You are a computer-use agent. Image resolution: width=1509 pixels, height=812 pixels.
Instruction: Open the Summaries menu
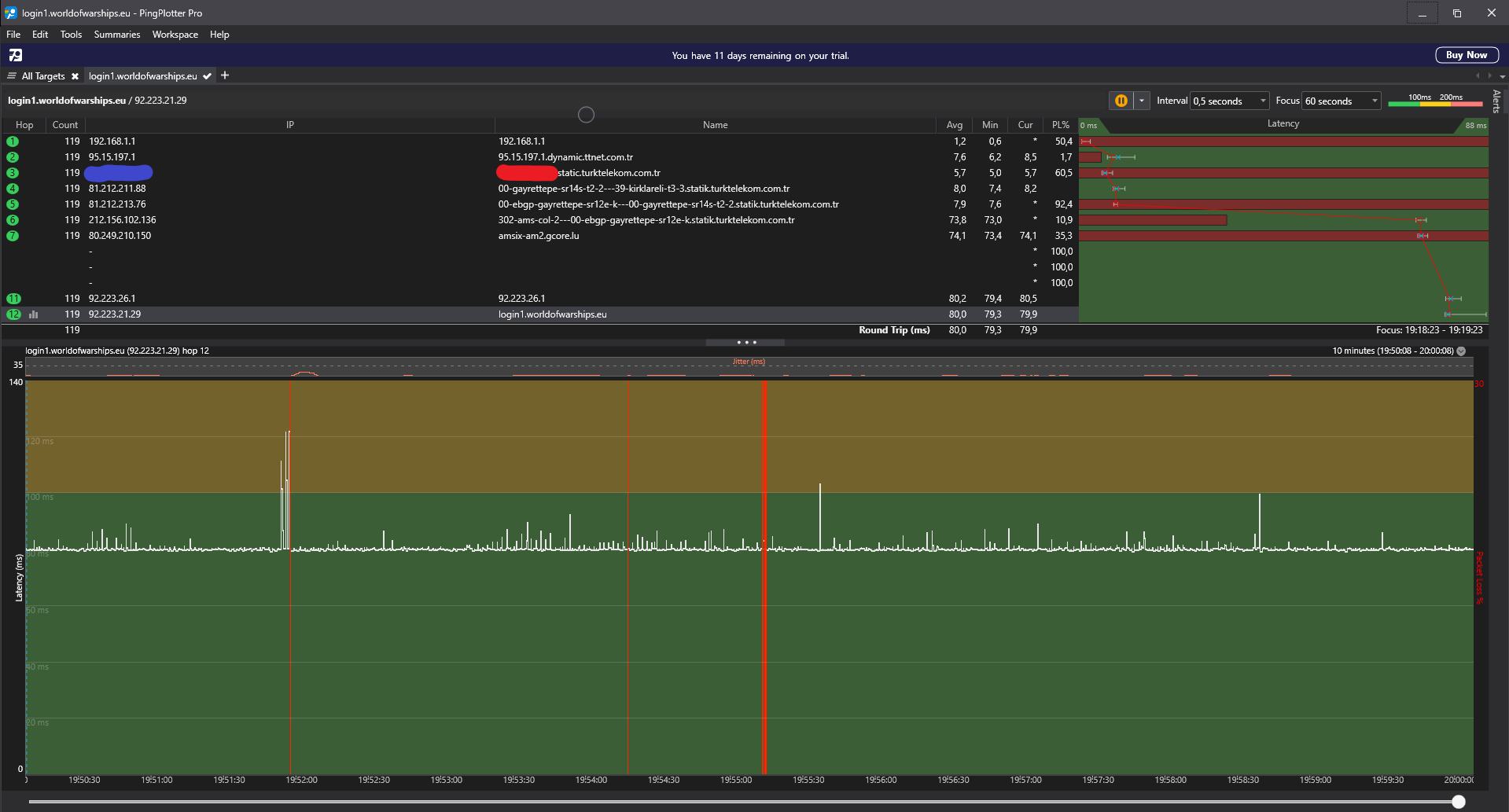(x=117, y=35)
